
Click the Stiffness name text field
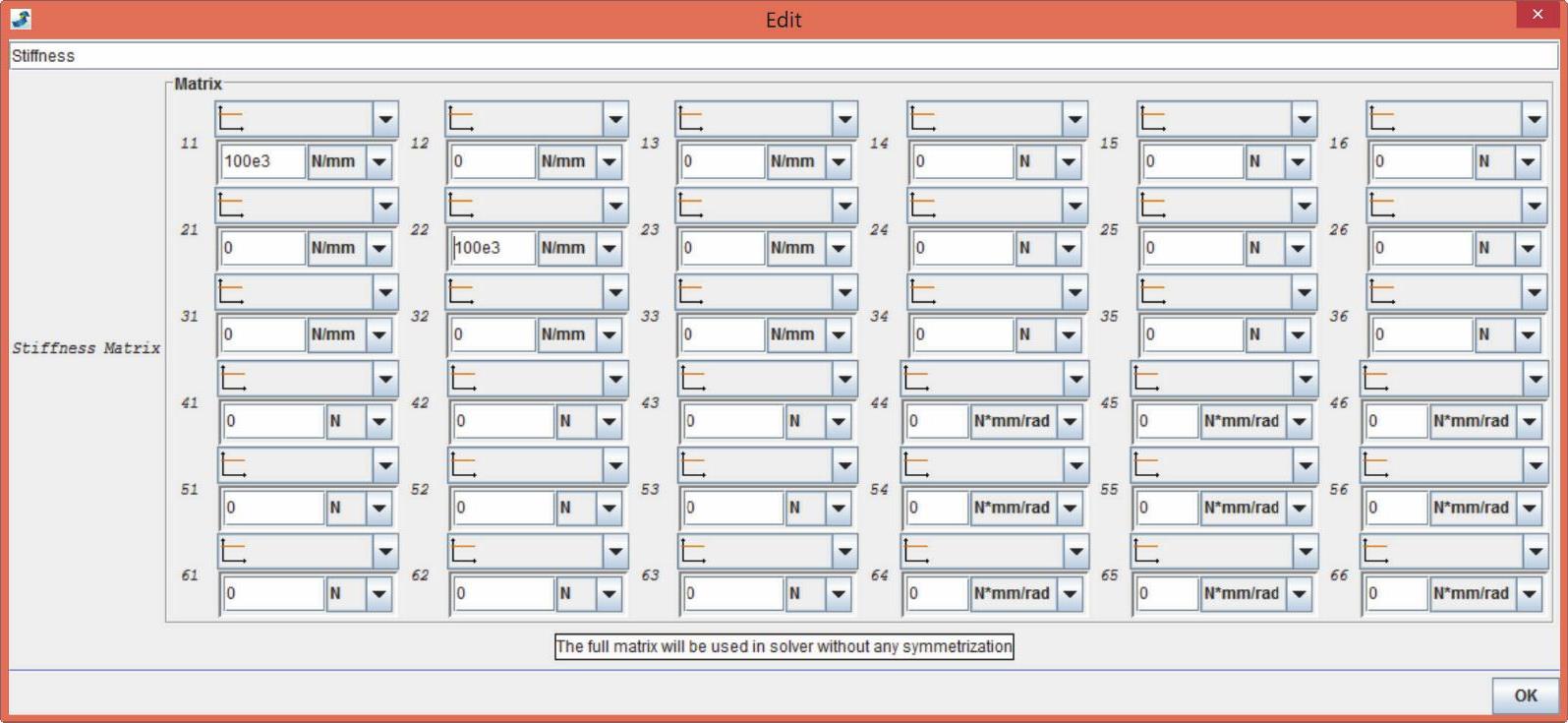tap(783, 56)
